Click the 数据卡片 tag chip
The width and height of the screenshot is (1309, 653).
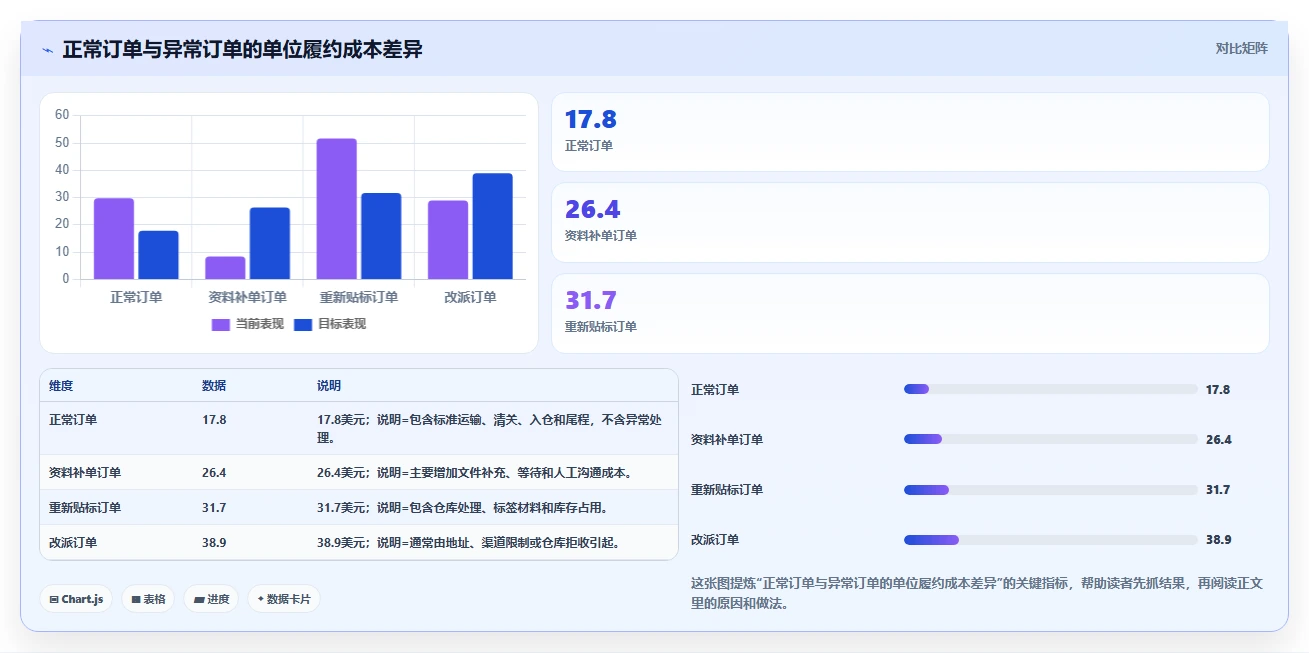284,599
